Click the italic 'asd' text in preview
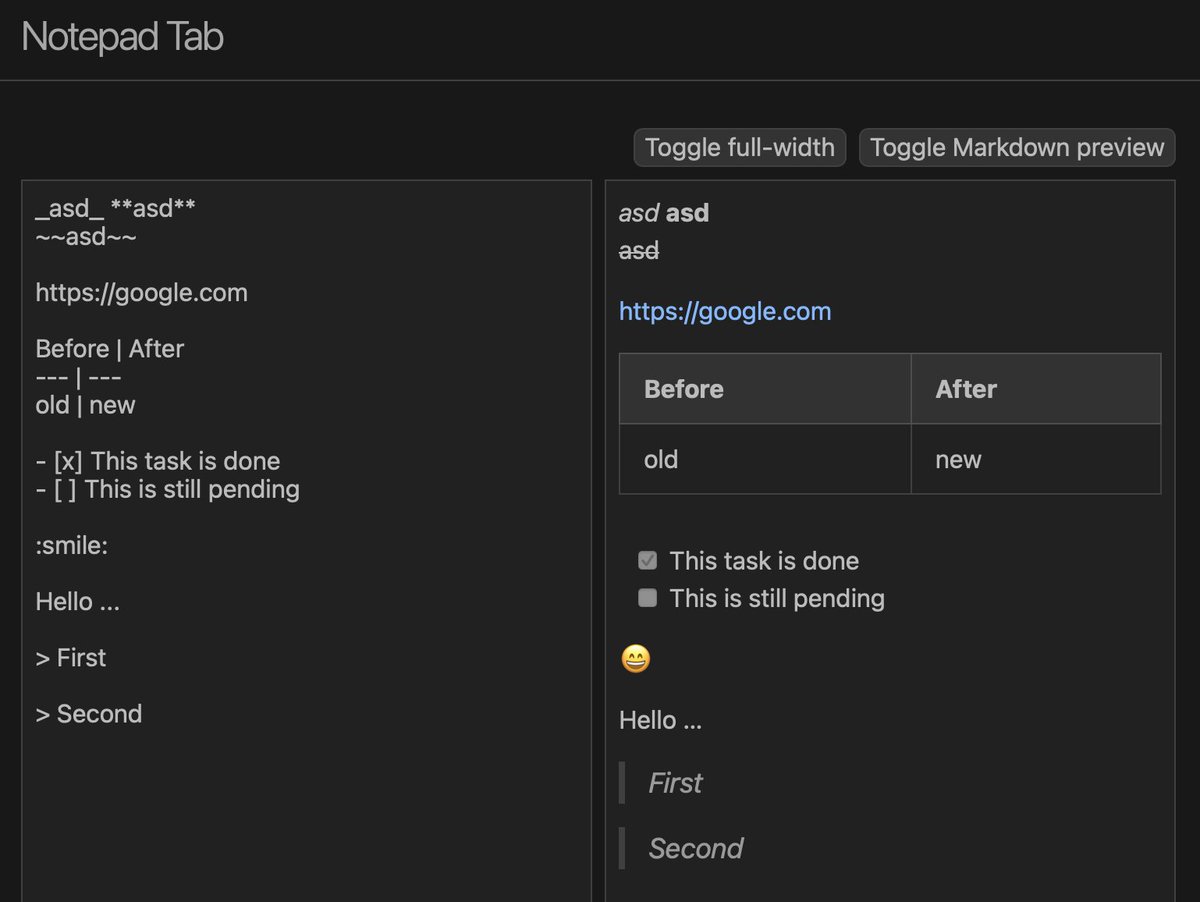 pos(639,213)
